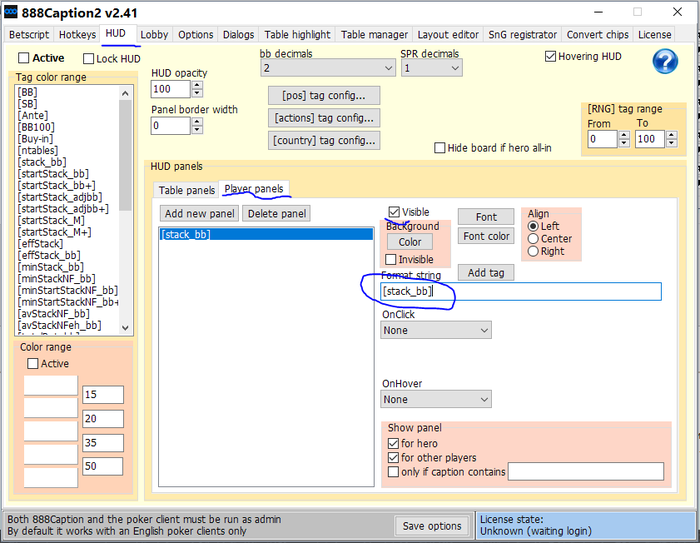Viewport: 700px width, 543px height.
Task: Click the first color range swatch box
Action: point(50,385)
